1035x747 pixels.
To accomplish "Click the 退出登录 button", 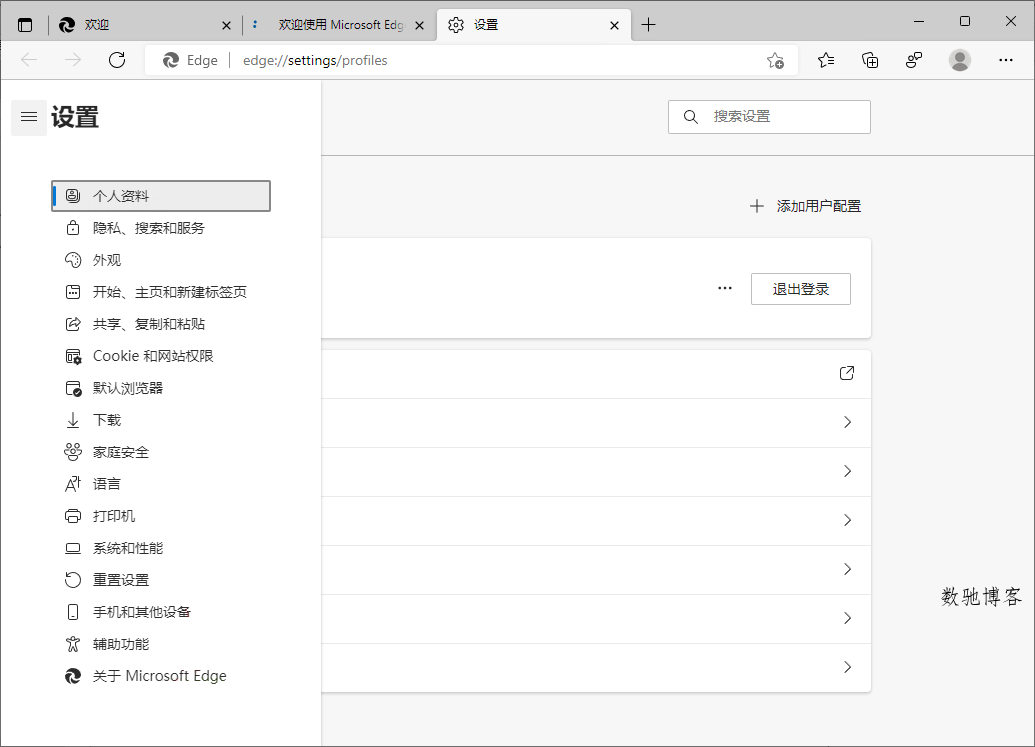I will [801, 289].
